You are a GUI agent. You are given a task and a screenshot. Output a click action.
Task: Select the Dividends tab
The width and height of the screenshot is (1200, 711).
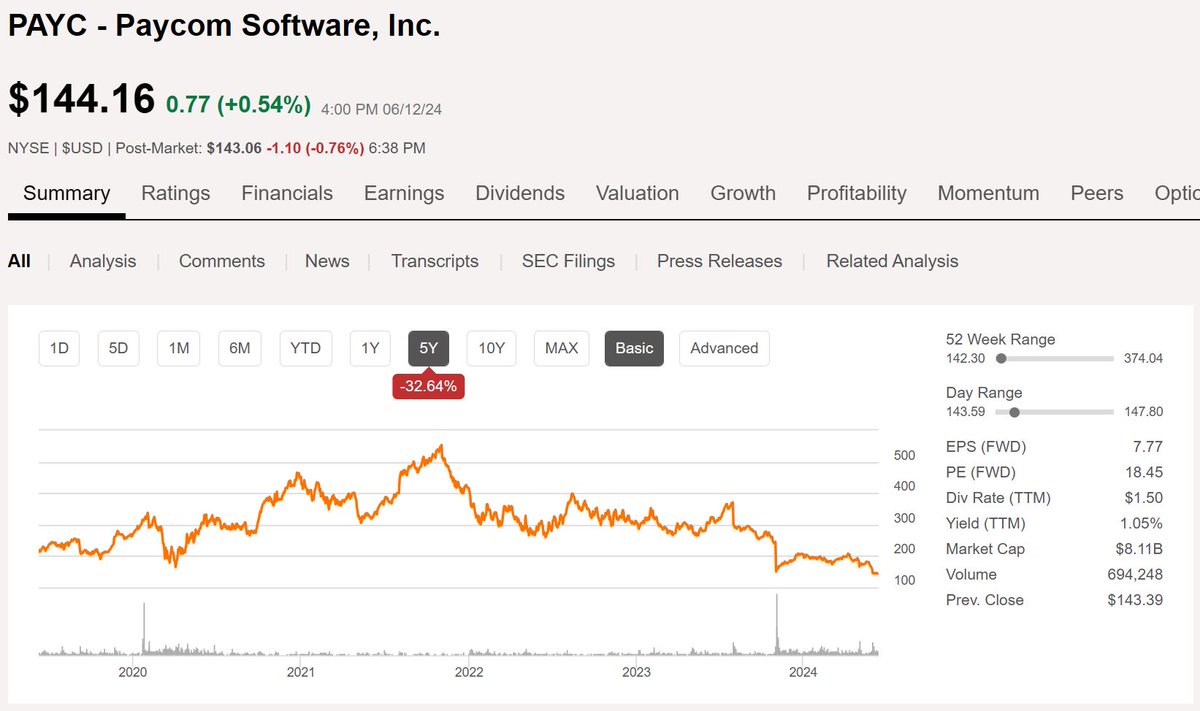click(x=520, y=193)
